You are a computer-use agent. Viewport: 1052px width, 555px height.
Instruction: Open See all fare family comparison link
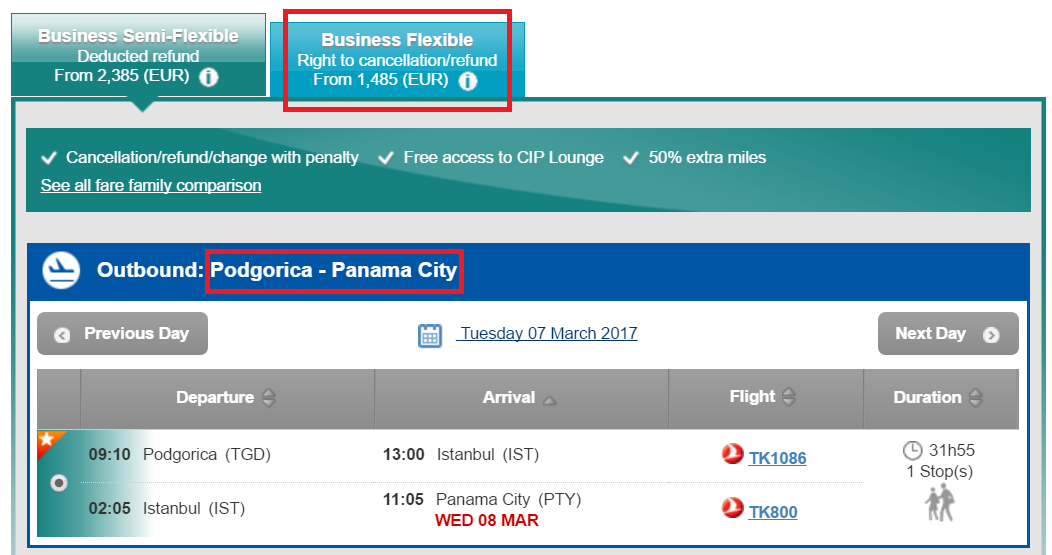tap(151, 185)
